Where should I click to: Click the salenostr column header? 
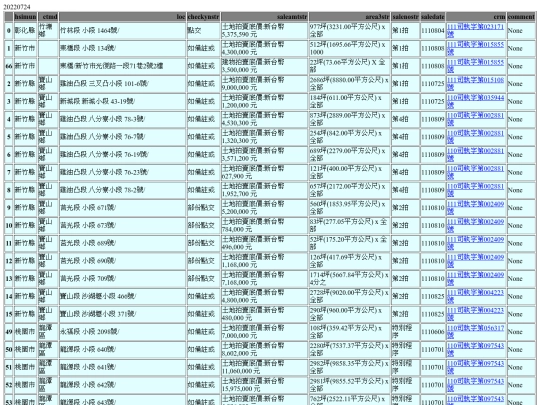pyautogui.click(x=405, y=17)
